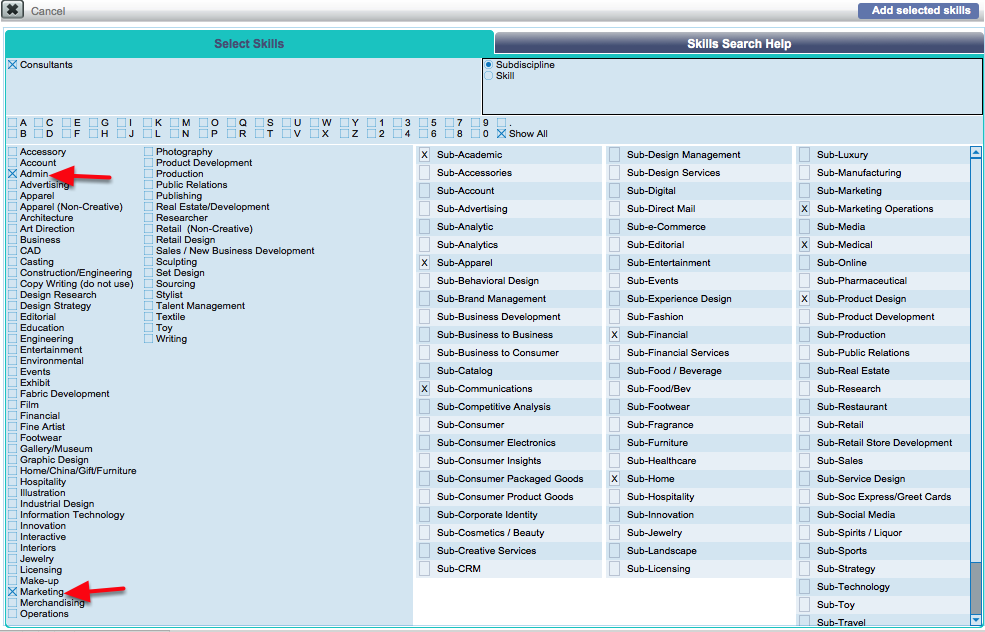Uncheck the Sub-Communications checkbox
985x632 pixels.
(x=425, y=389)
